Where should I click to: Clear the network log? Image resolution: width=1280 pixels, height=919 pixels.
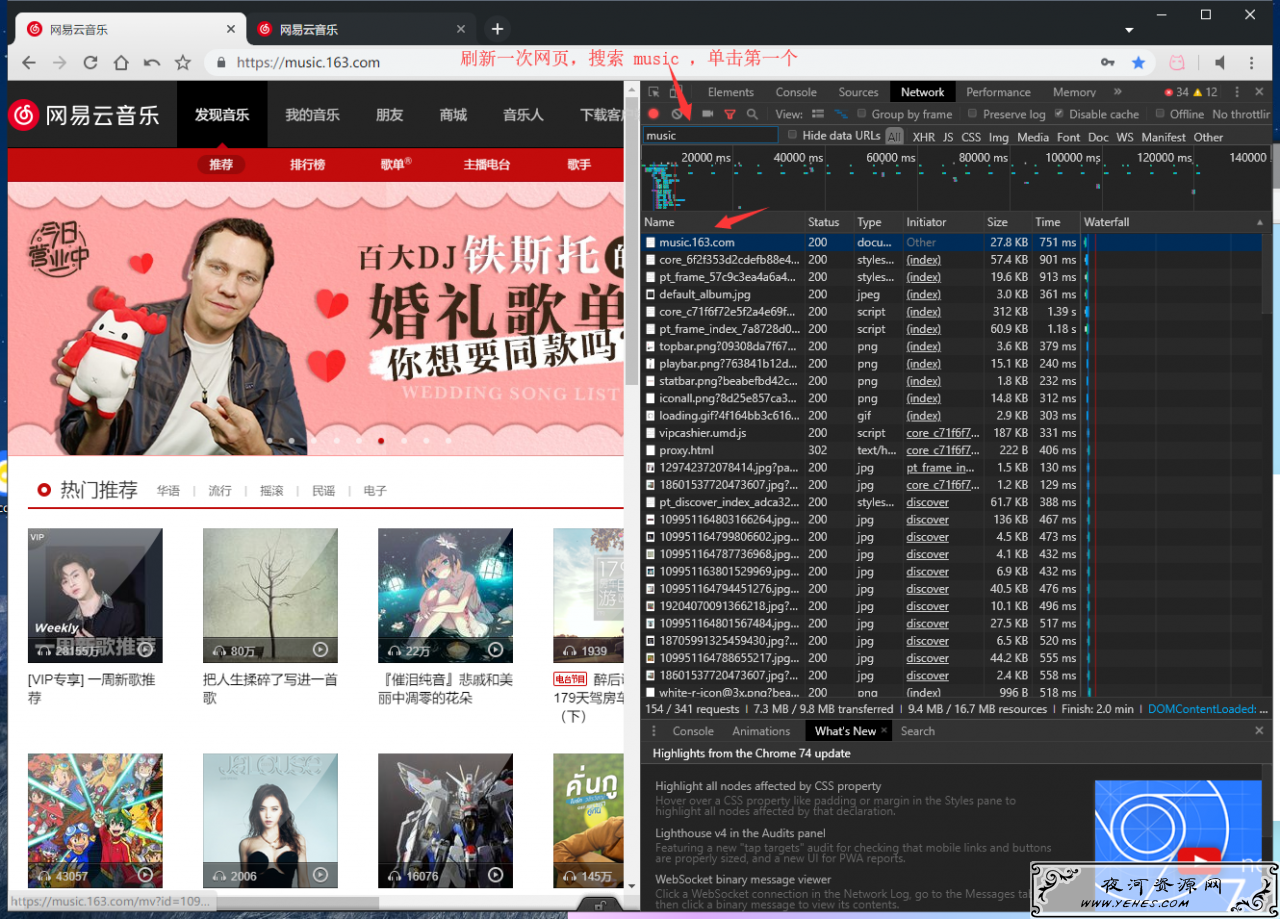(x=677, y=114)
